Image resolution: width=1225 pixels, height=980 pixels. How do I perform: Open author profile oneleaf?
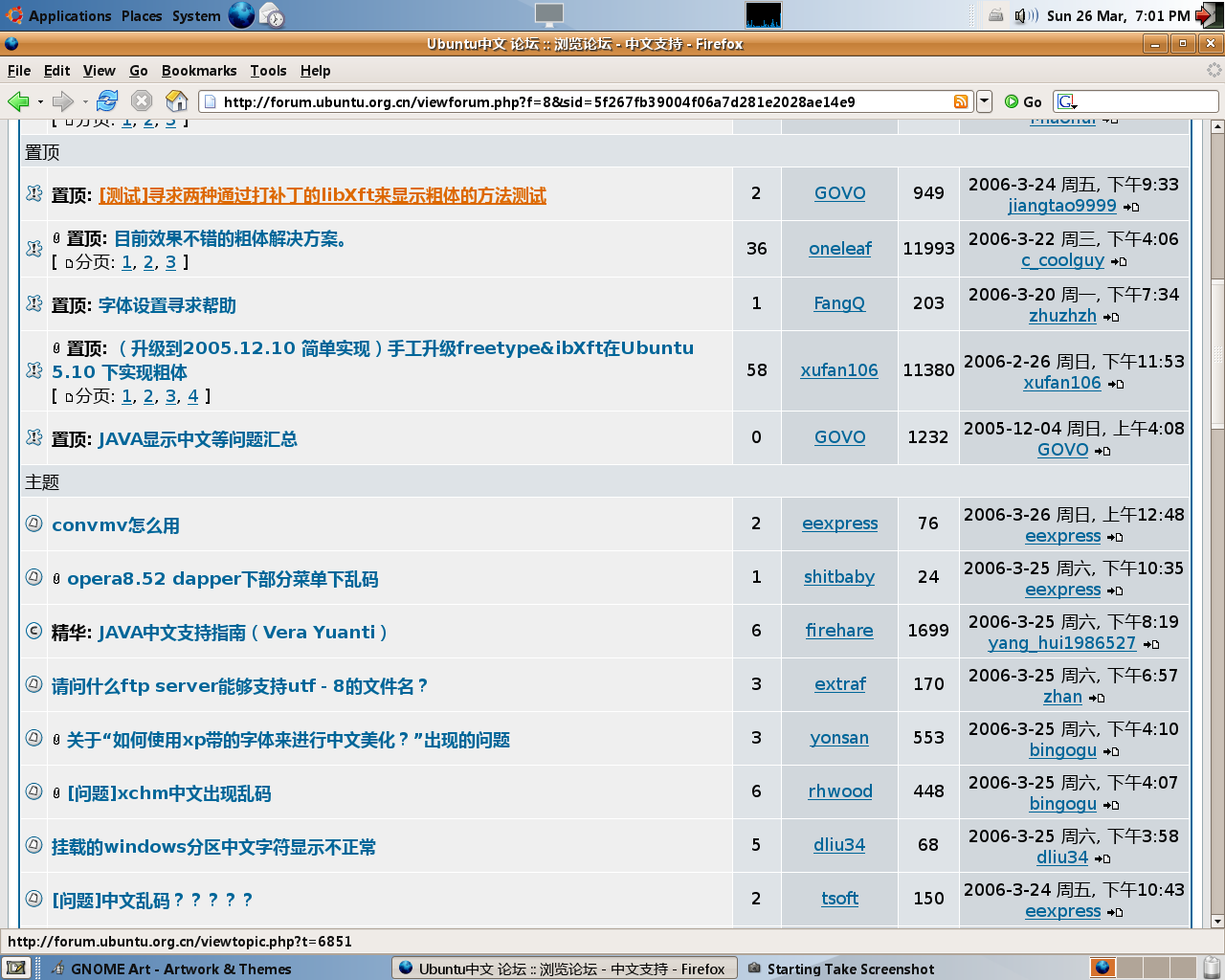click(x=840, y=248)
